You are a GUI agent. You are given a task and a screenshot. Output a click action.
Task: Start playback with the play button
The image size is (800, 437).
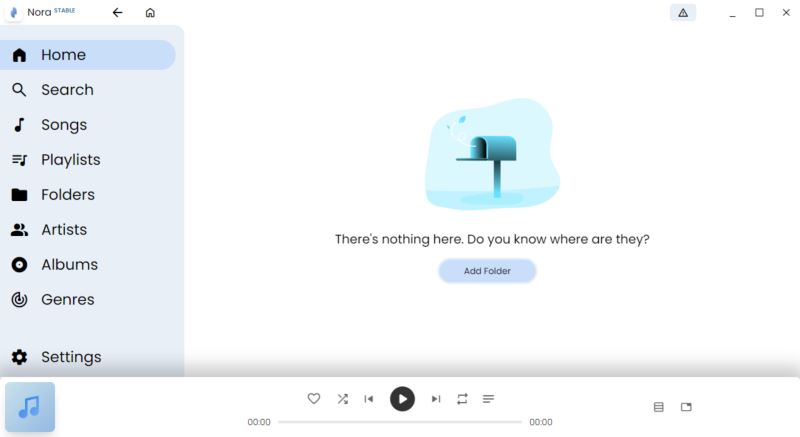403,399
